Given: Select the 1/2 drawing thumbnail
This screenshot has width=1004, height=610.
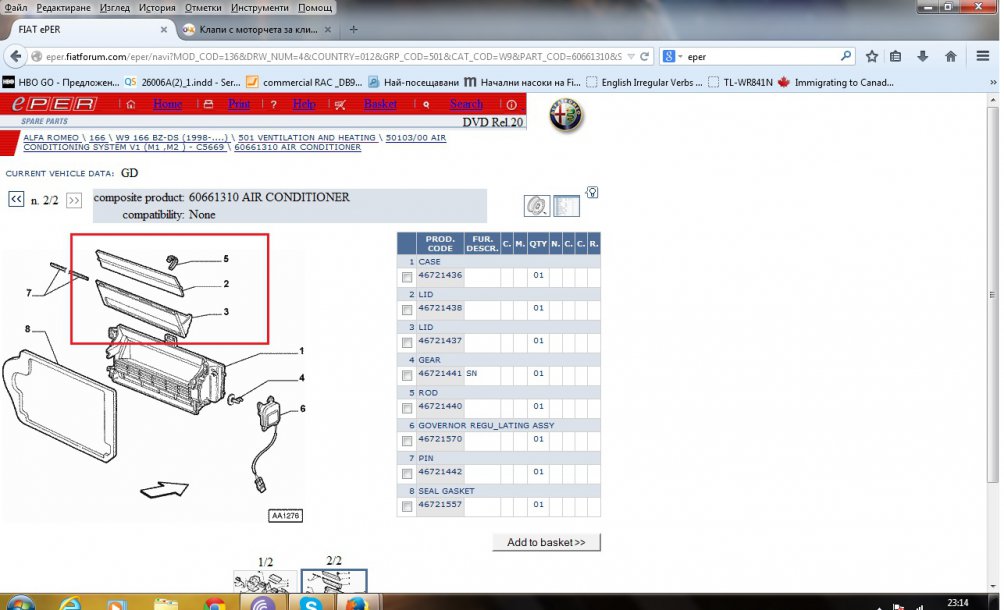Looking at the screenshot, I should [x=265, y=581].
